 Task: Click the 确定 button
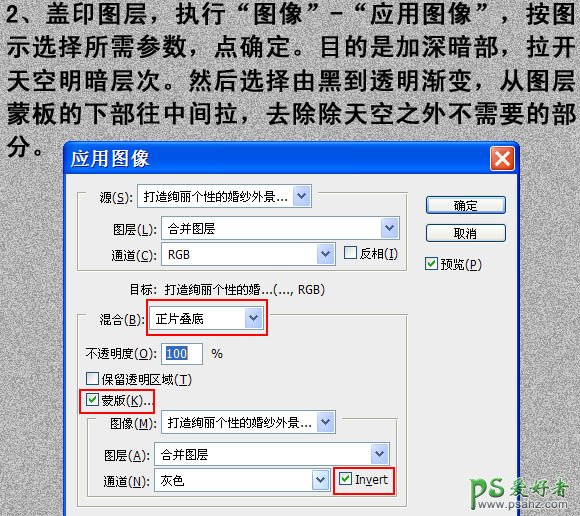465,205
